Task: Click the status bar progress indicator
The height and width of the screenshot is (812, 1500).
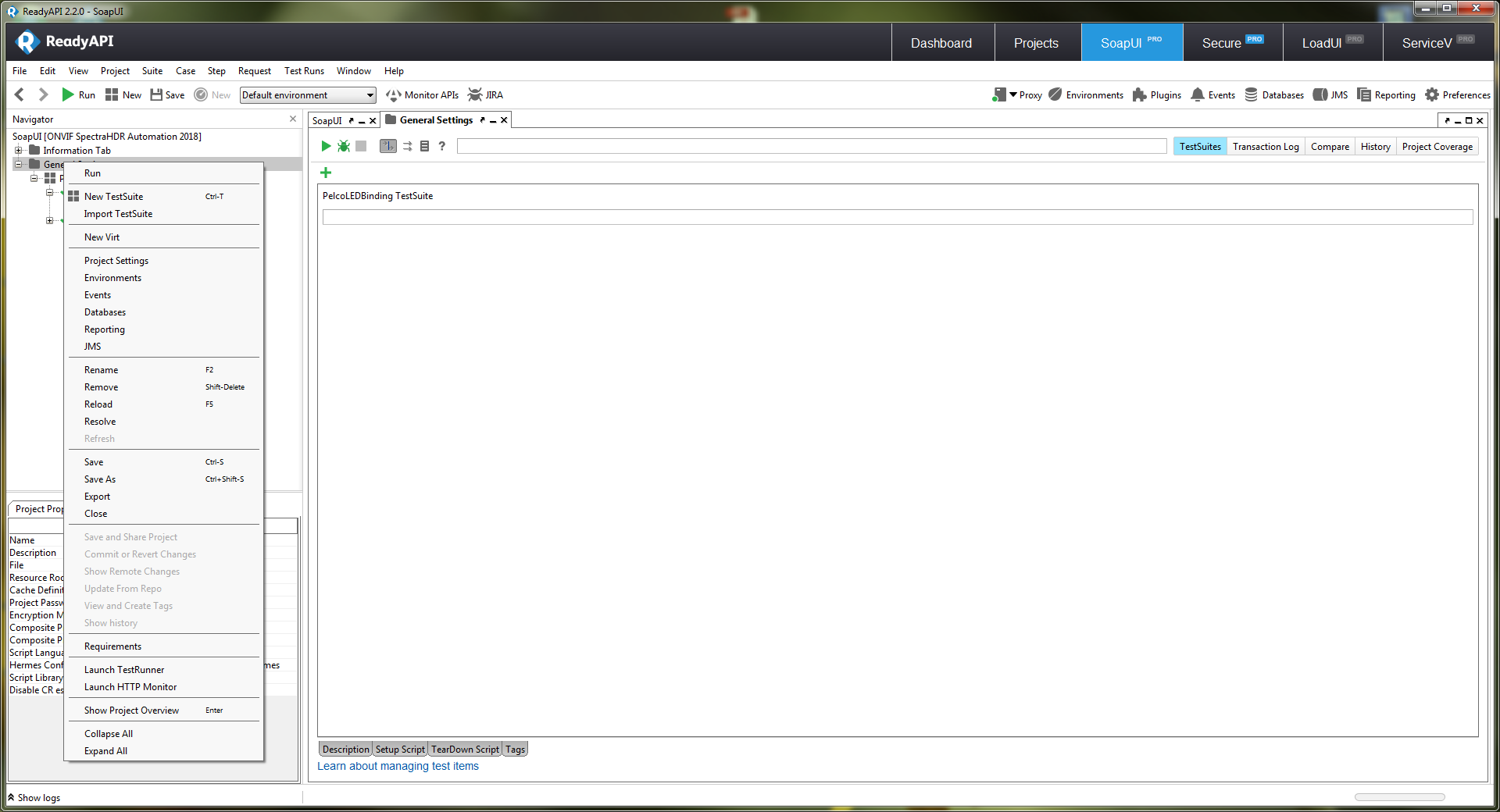Action: (x=1399, y=797)
